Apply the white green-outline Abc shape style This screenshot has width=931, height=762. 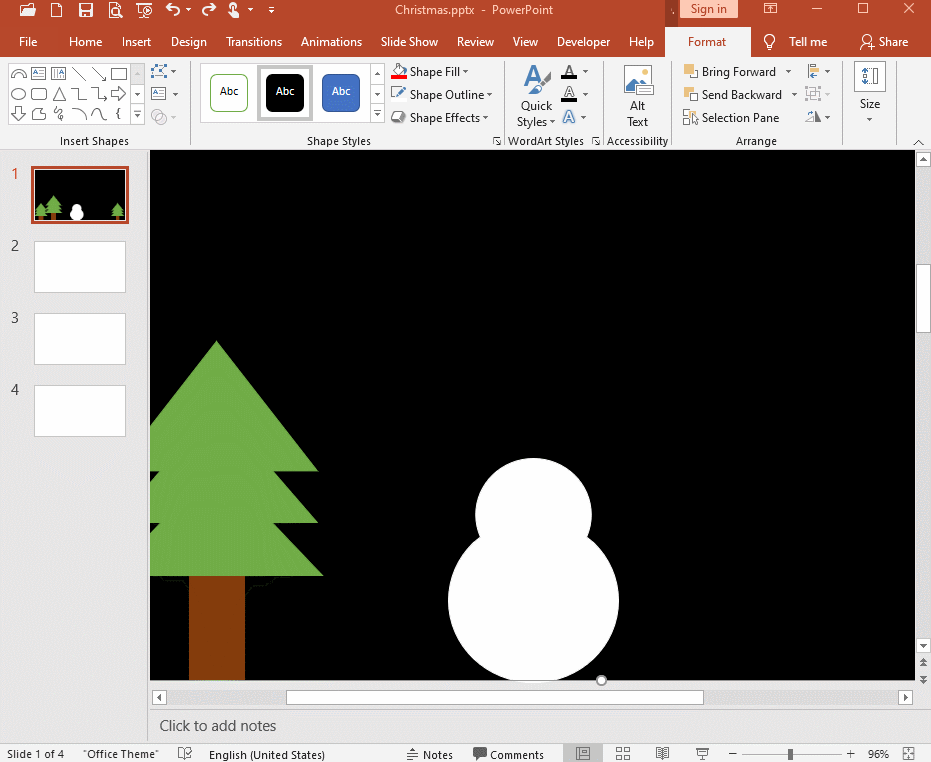click(229, 92)
